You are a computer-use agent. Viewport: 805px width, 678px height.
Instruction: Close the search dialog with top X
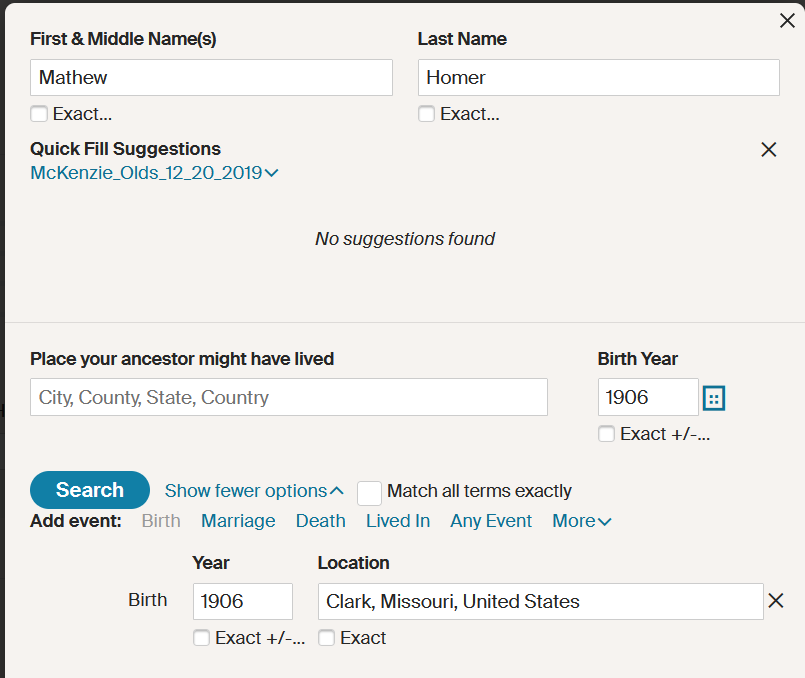click(787, 20)
